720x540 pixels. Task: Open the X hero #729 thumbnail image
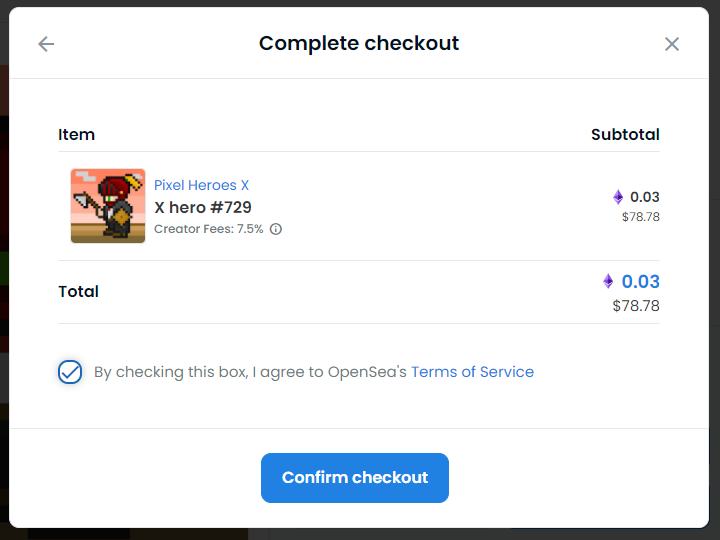108,206
